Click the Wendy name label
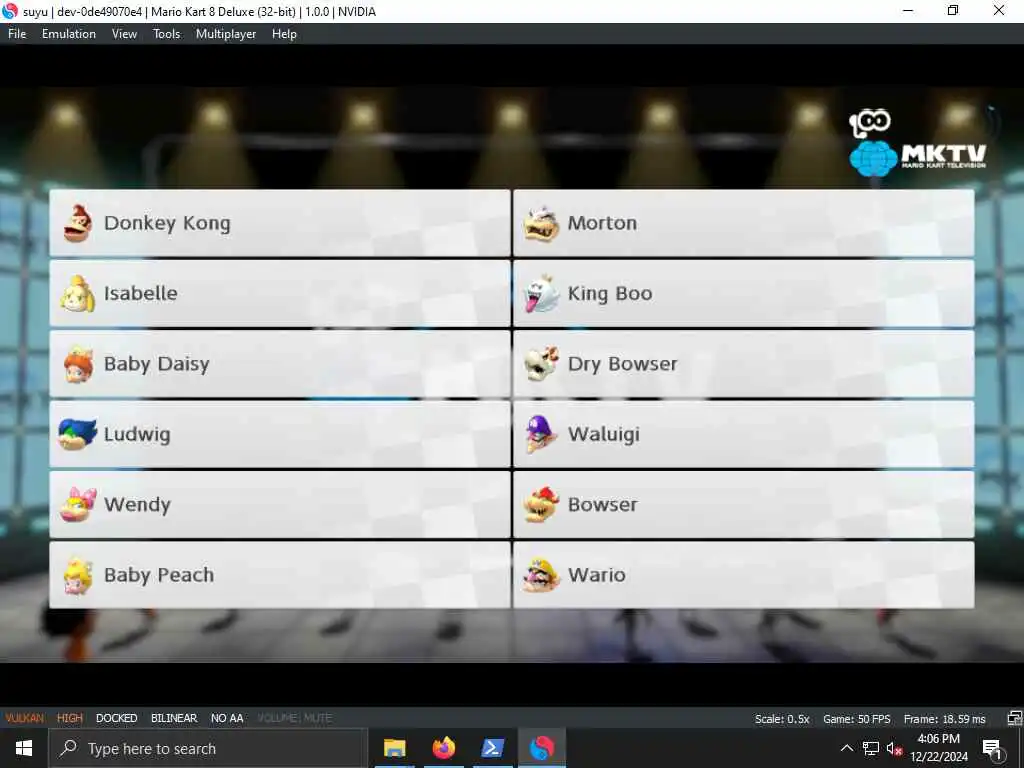Screen dimensions: 1024x768 (x=137, y=505)
